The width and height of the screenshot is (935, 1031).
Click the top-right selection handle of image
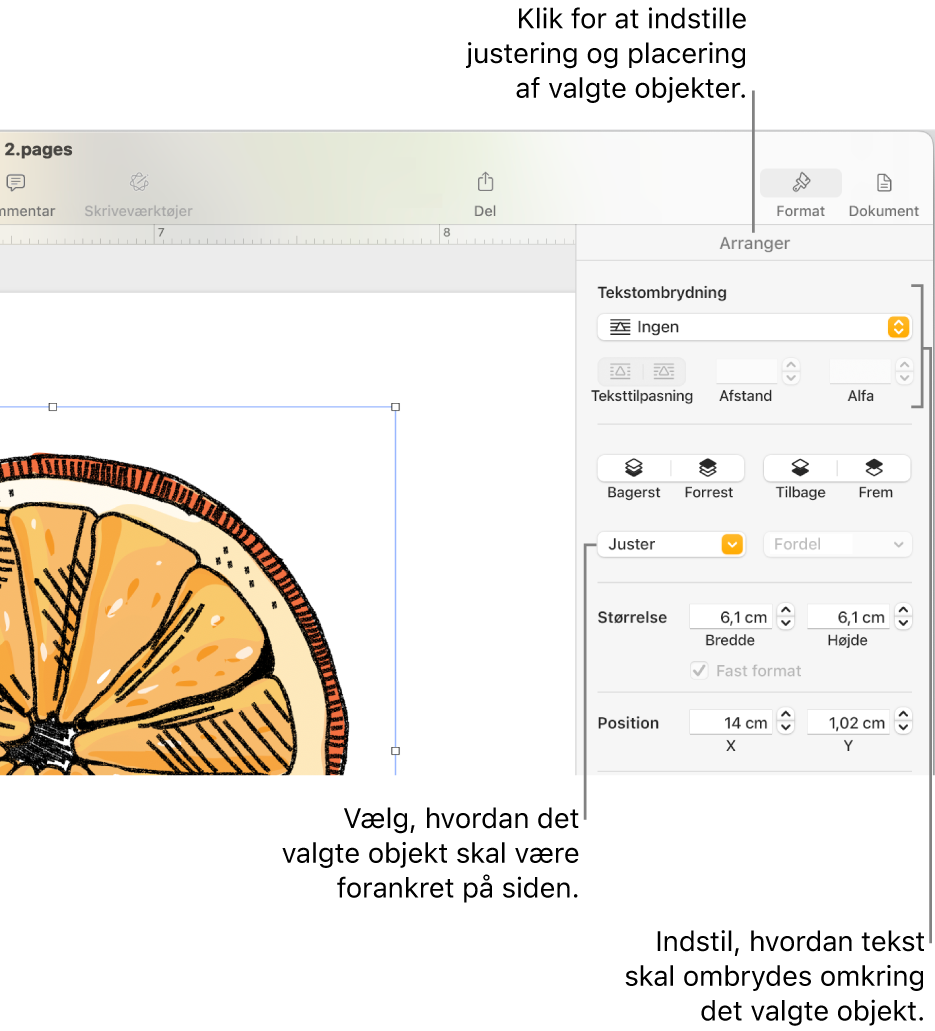coord(395,407)
